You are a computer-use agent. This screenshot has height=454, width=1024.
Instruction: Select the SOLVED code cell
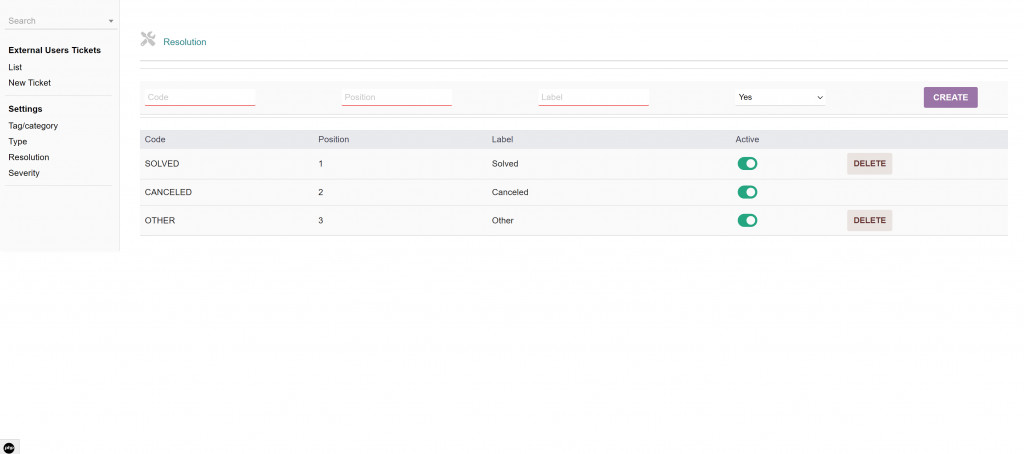click(162, 164)
